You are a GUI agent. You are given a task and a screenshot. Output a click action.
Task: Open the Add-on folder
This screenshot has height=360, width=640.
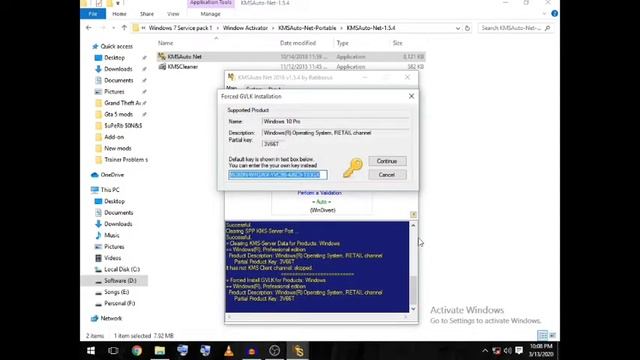[x=114, y=137]
